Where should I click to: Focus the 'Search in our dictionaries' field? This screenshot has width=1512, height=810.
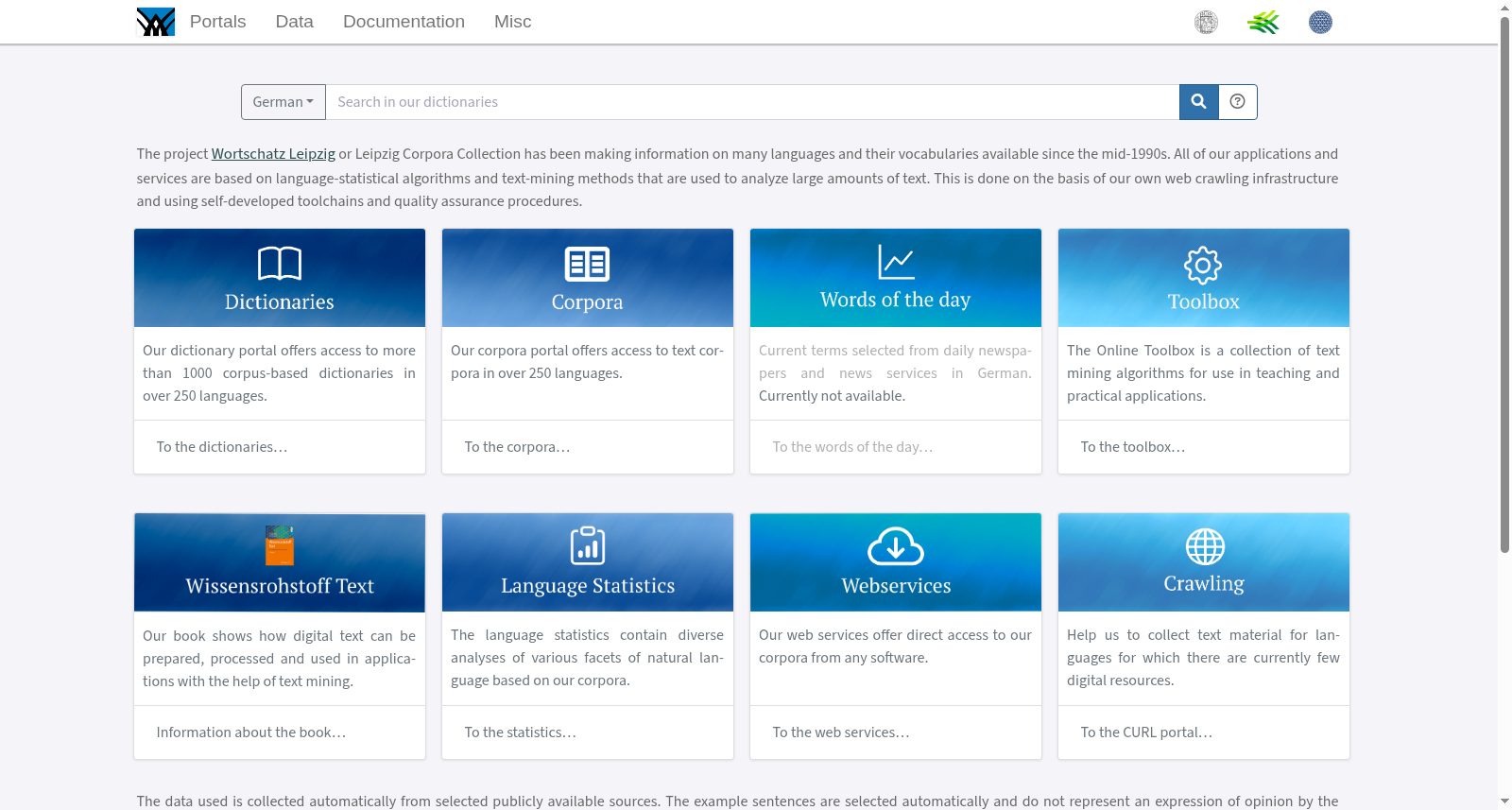(752, 102)
